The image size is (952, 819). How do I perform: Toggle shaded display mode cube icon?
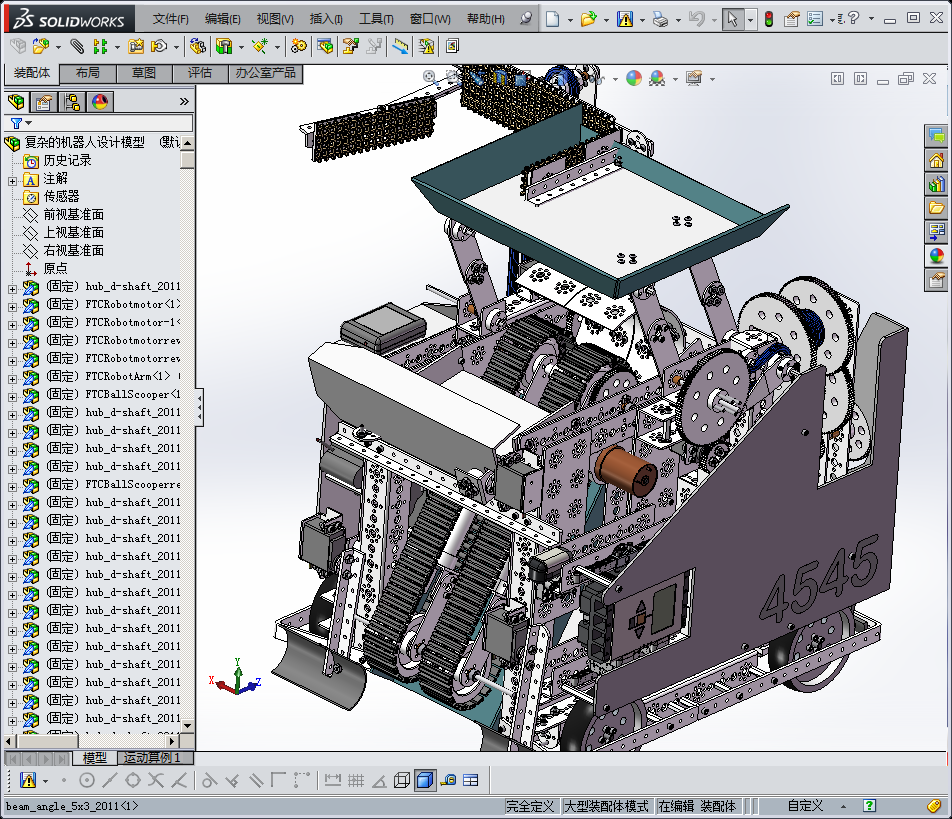pos(424,780)
